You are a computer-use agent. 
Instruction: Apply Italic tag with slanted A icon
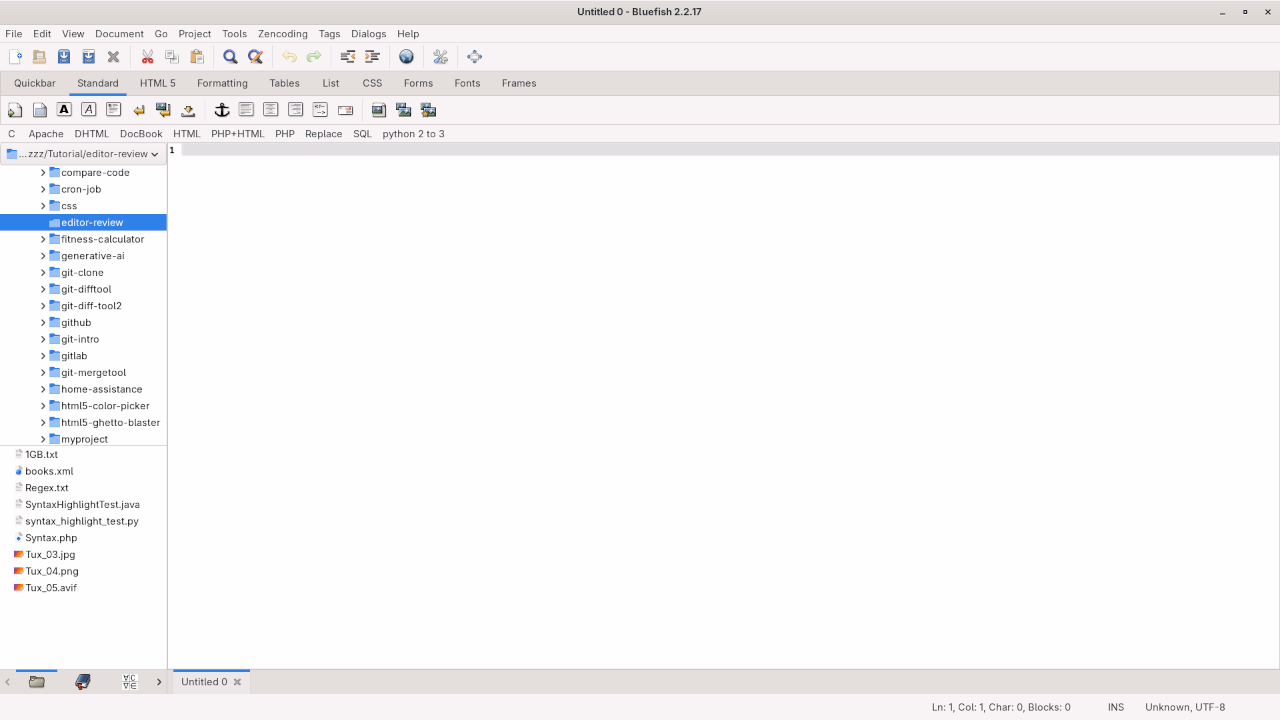coord(89,110)
